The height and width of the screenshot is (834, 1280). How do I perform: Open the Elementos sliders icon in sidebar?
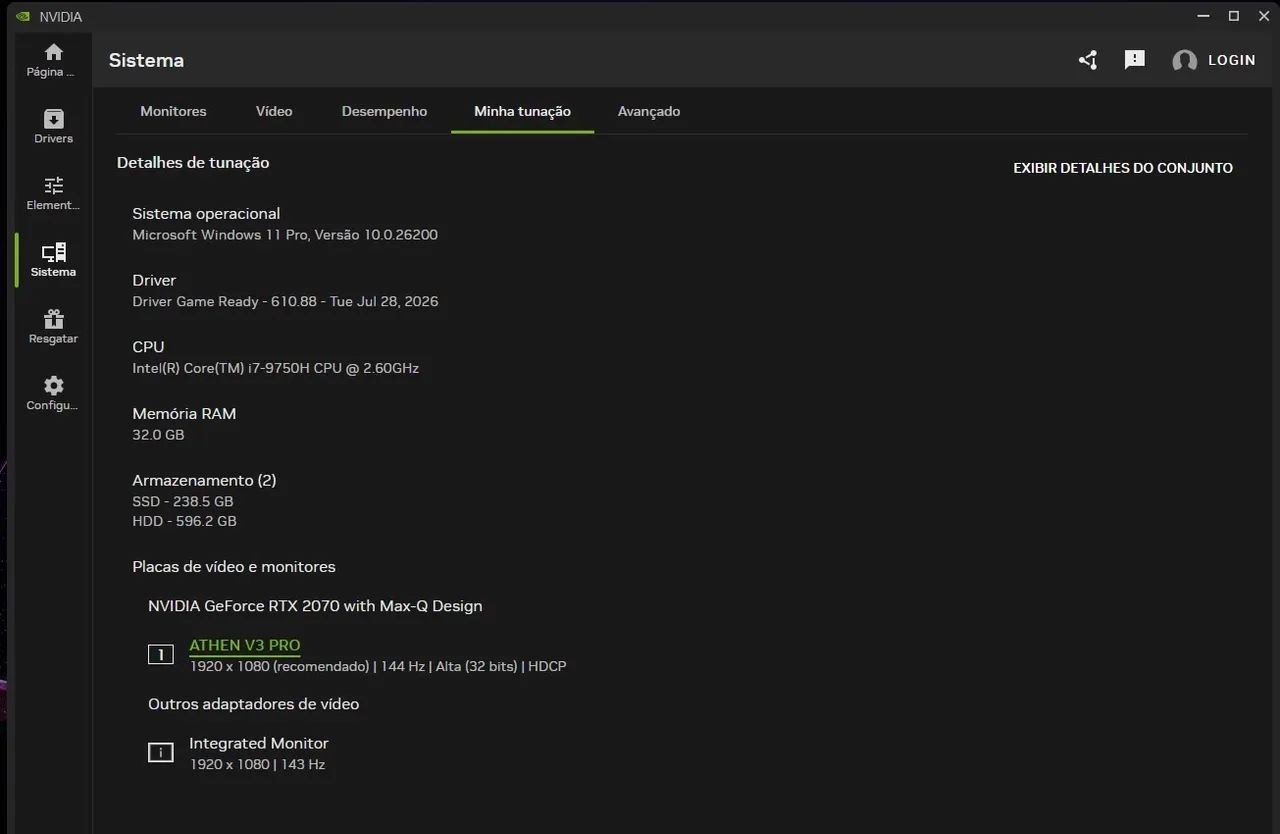[x=54, y=185]
